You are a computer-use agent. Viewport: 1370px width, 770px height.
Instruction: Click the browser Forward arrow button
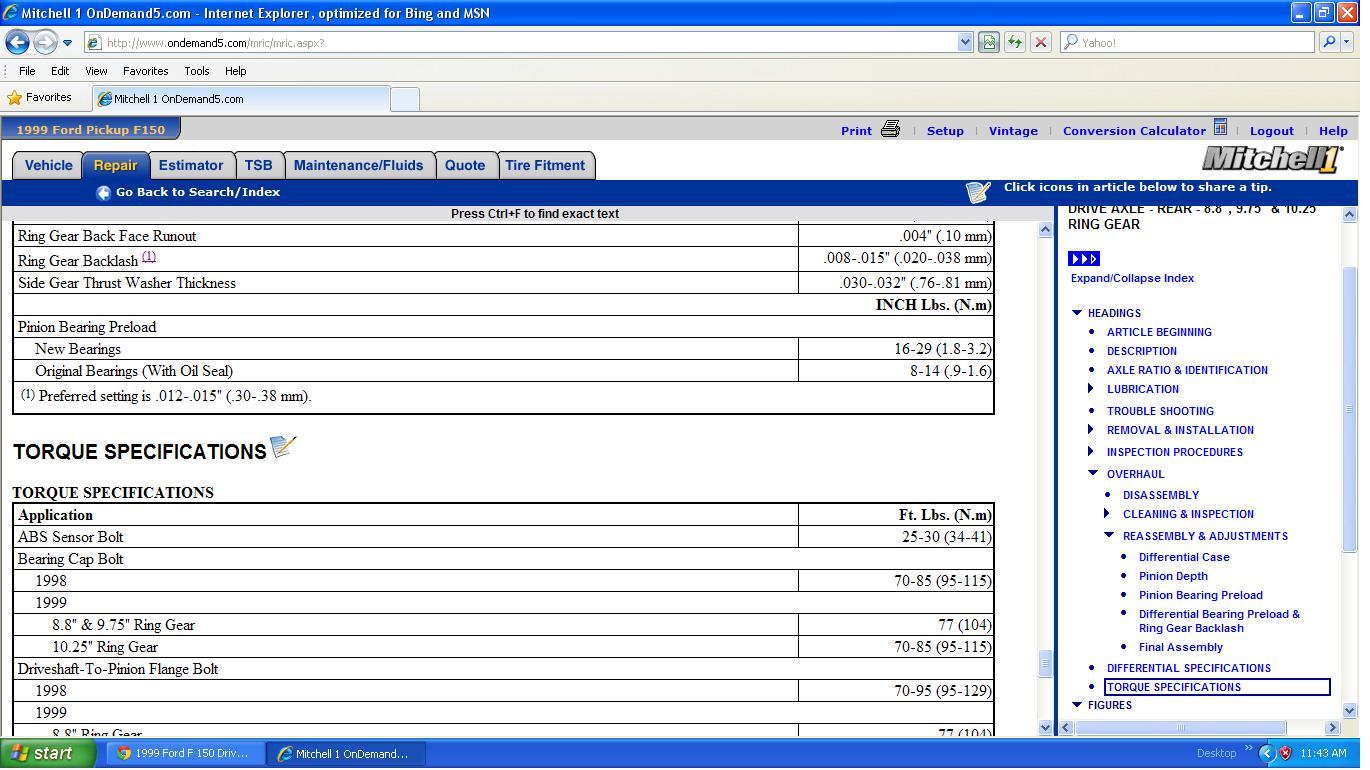45,42
